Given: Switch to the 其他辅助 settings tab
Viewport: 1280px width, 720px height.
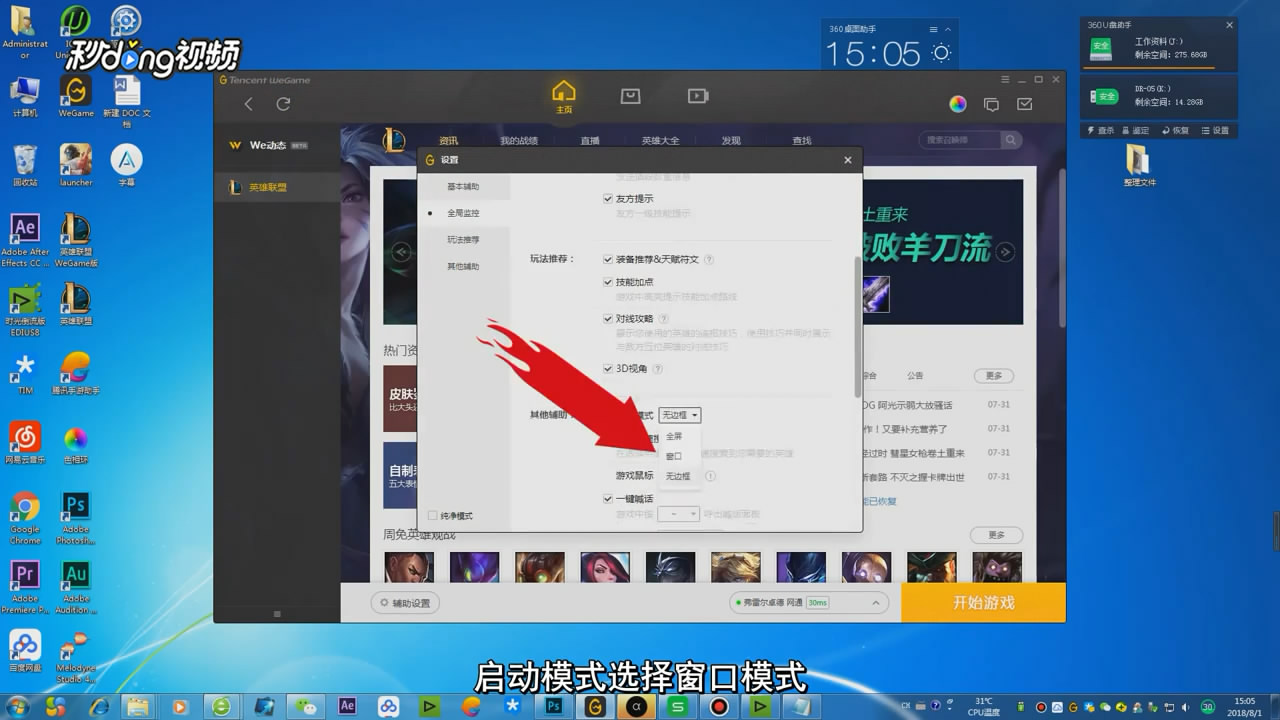Looking at the screenshot, I should click(464, 265).
